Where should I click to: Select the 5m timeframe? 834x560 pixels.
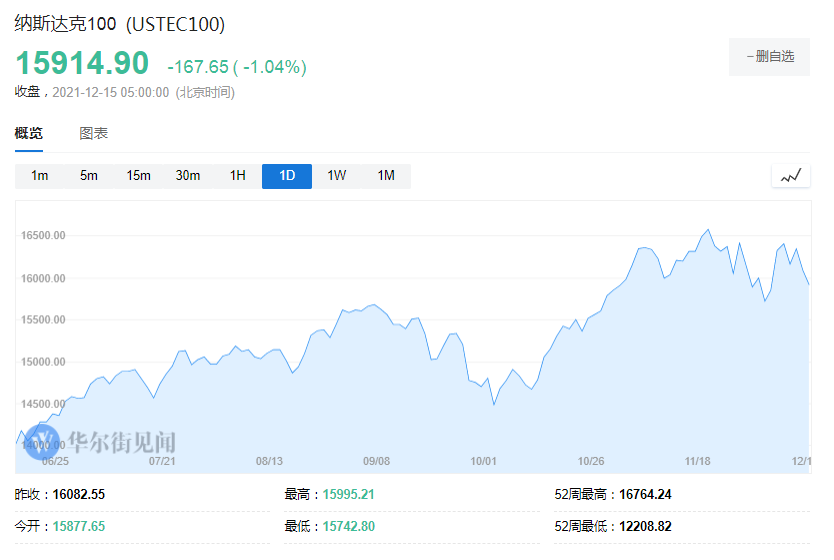pos(89,176)
